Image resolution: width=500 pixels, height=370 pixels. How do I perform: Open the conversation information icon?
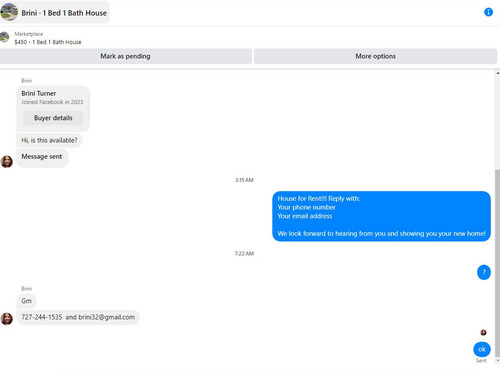[488, 12]
